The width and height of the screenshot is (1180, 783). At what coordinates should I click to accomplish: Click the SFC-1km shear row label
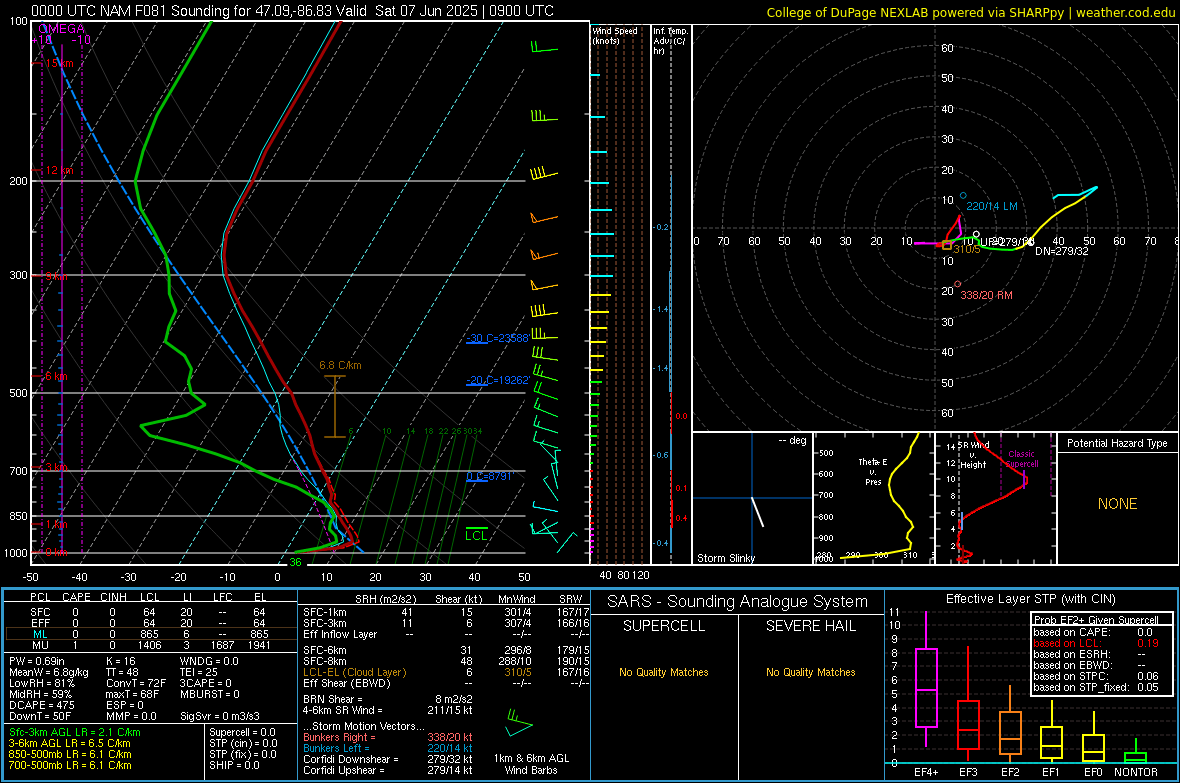pos(325,612)
